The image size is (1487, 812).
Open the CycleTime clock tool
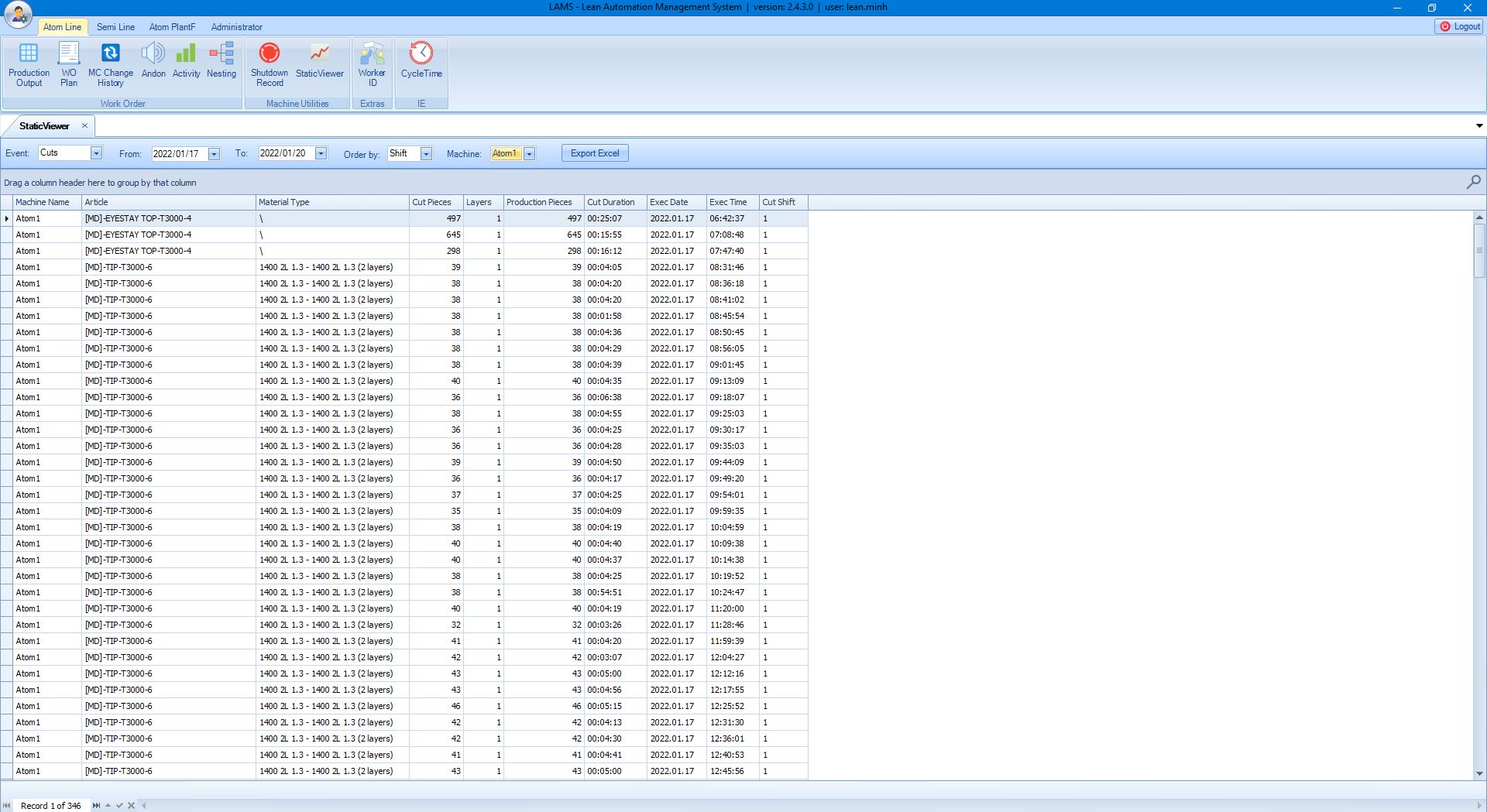pos(421,60)
